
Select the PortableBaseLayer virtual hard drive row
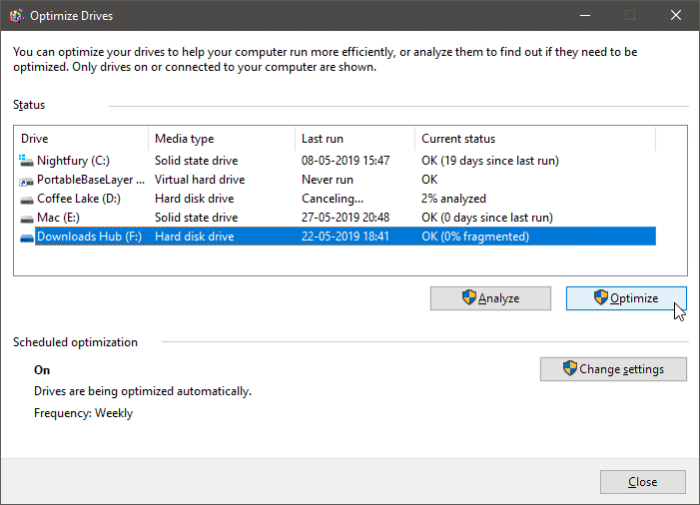click(x=337, y=179)
